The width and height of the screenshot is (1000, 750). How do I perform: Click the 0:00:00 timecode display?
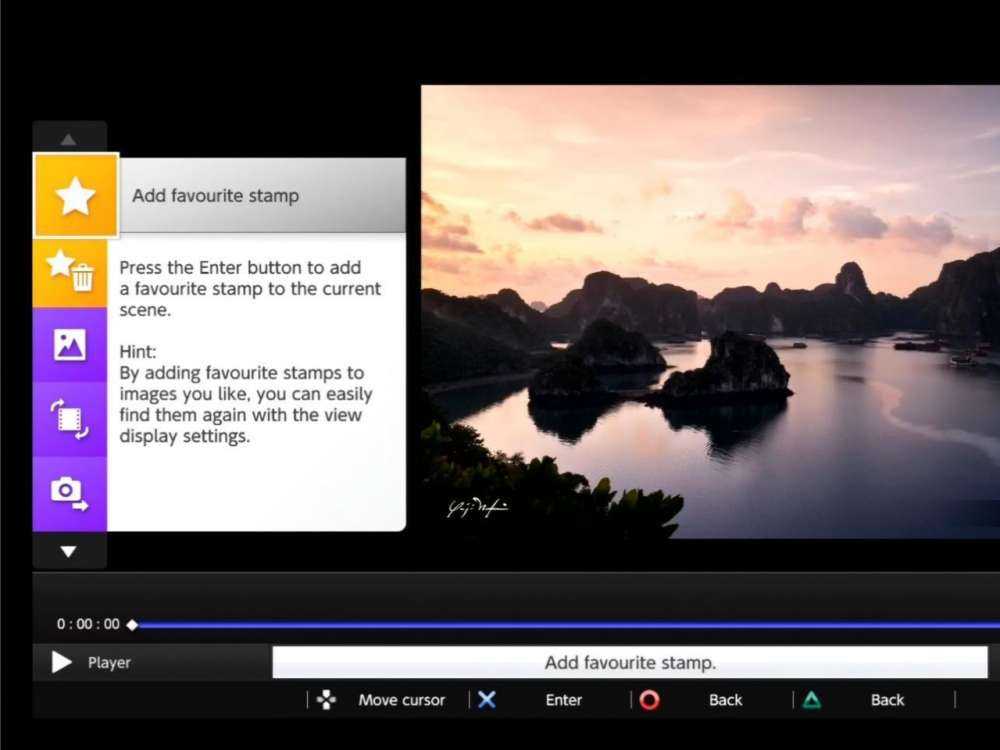pos(88,624)
